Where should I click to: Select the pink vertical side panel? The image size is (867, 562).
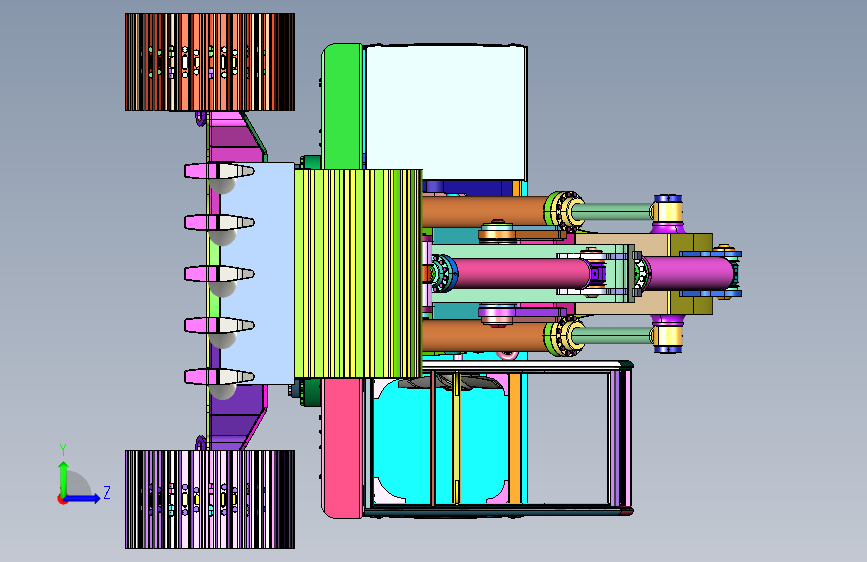click(x=343, y=447)
